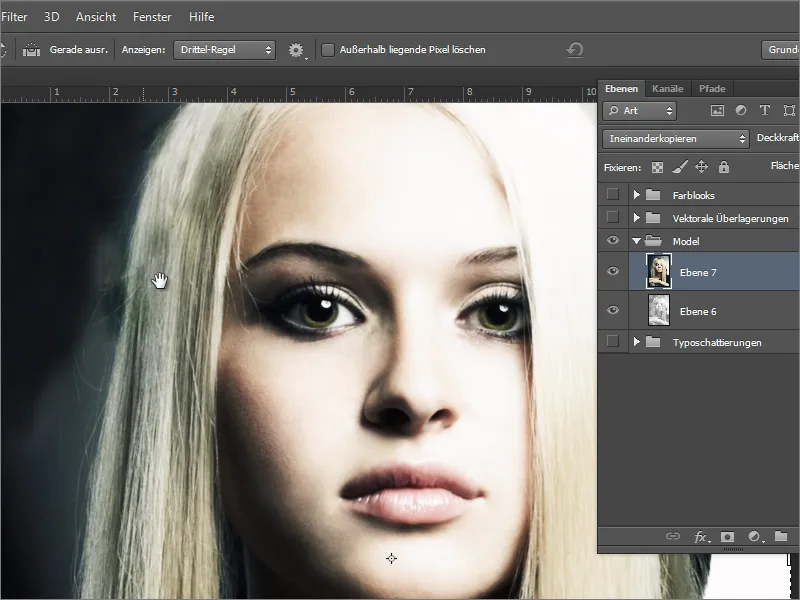
Task: Hide the Ebene 6 layer
Action: pyautogui.click(x=613, y=310)
